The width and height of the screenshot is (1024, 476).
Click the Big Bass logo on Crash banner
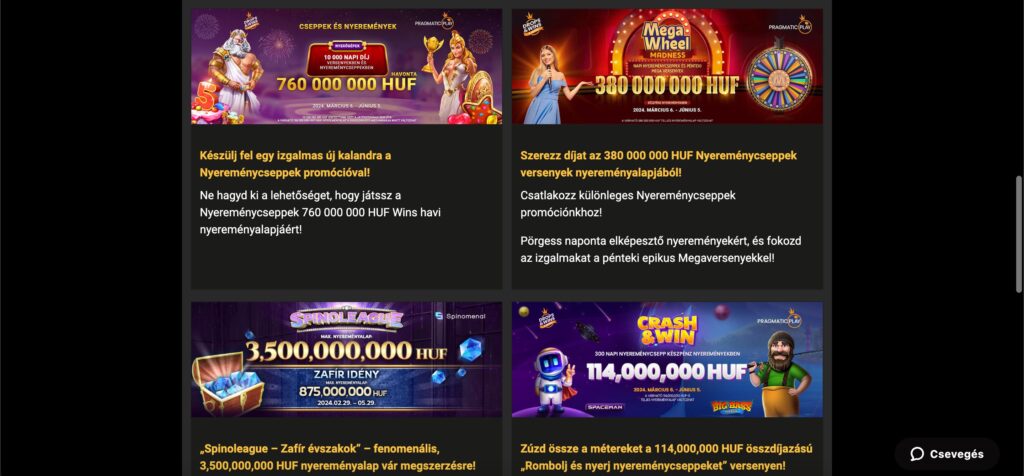(731, 407)
